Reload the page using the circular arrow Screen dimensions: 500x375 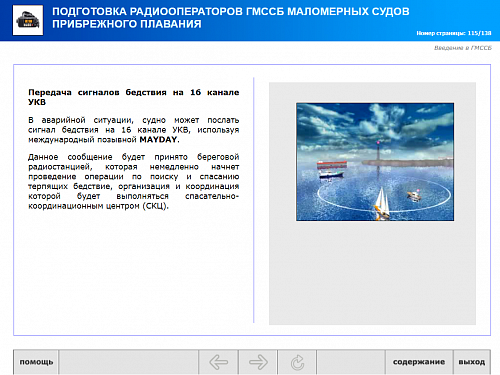(297, 362)
